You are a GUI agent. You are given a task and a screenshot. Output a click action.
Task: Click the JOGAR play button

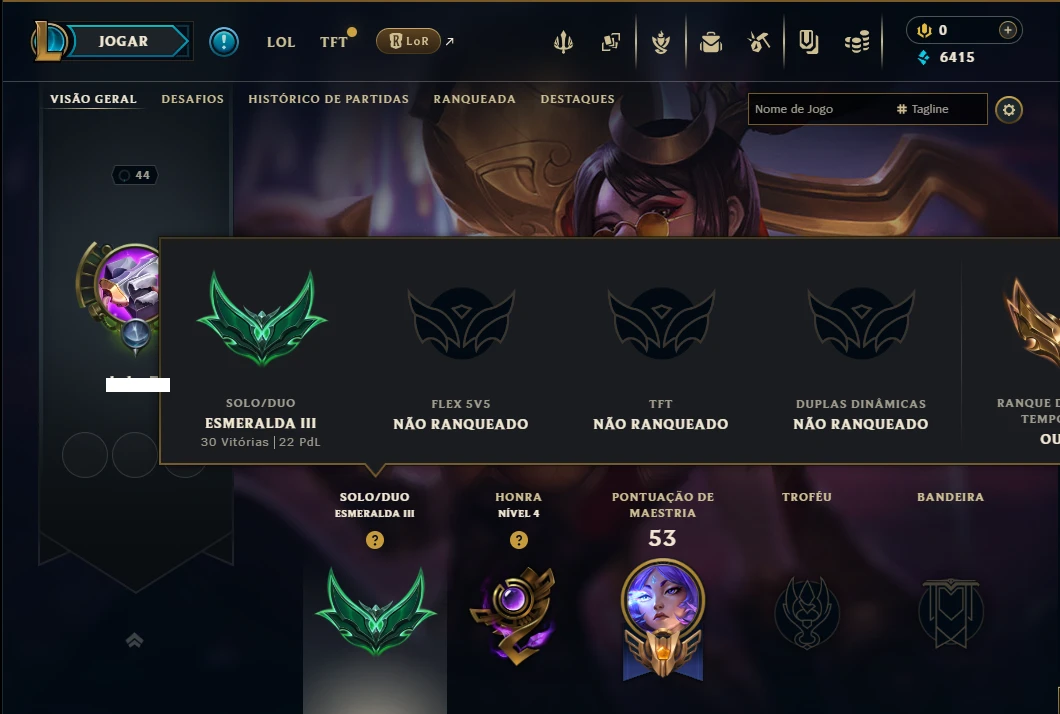coord(124,41)
